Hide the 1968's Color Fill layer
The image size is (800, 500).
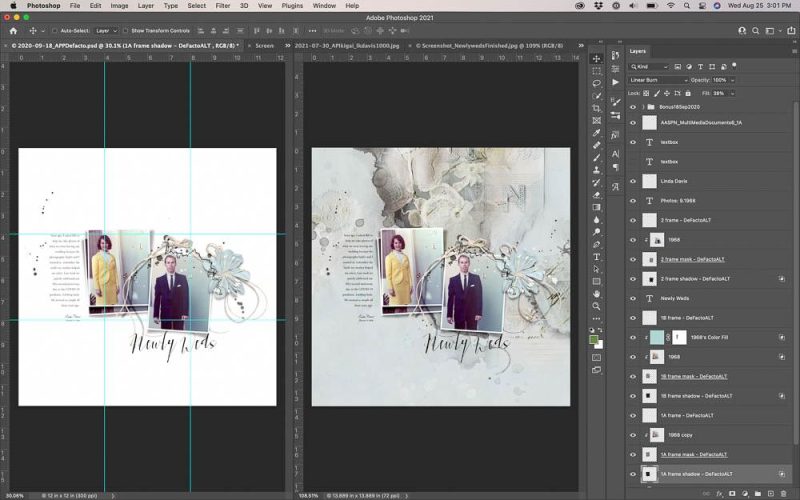[x=633, y=337]
